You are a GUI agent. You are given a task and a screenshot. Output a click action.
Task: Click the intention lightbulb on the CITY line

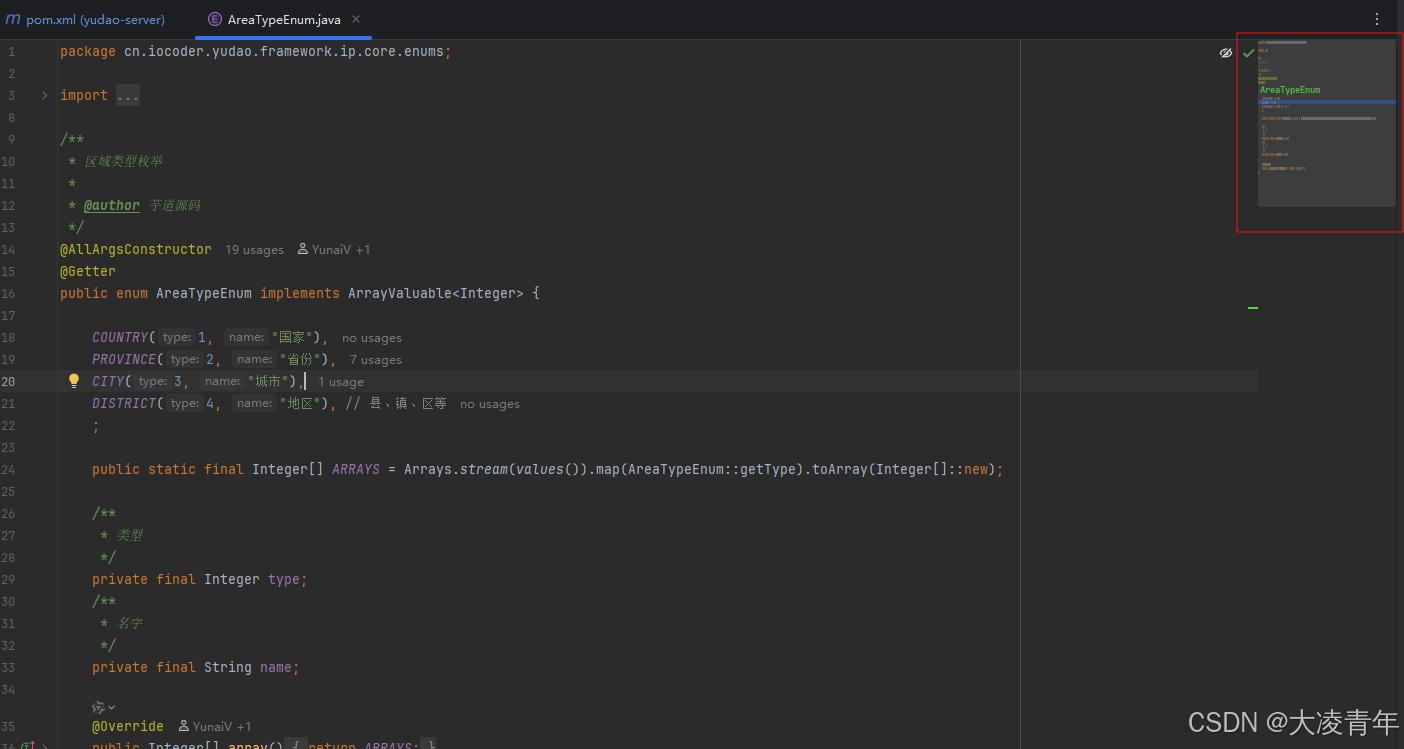pos(73,380)
